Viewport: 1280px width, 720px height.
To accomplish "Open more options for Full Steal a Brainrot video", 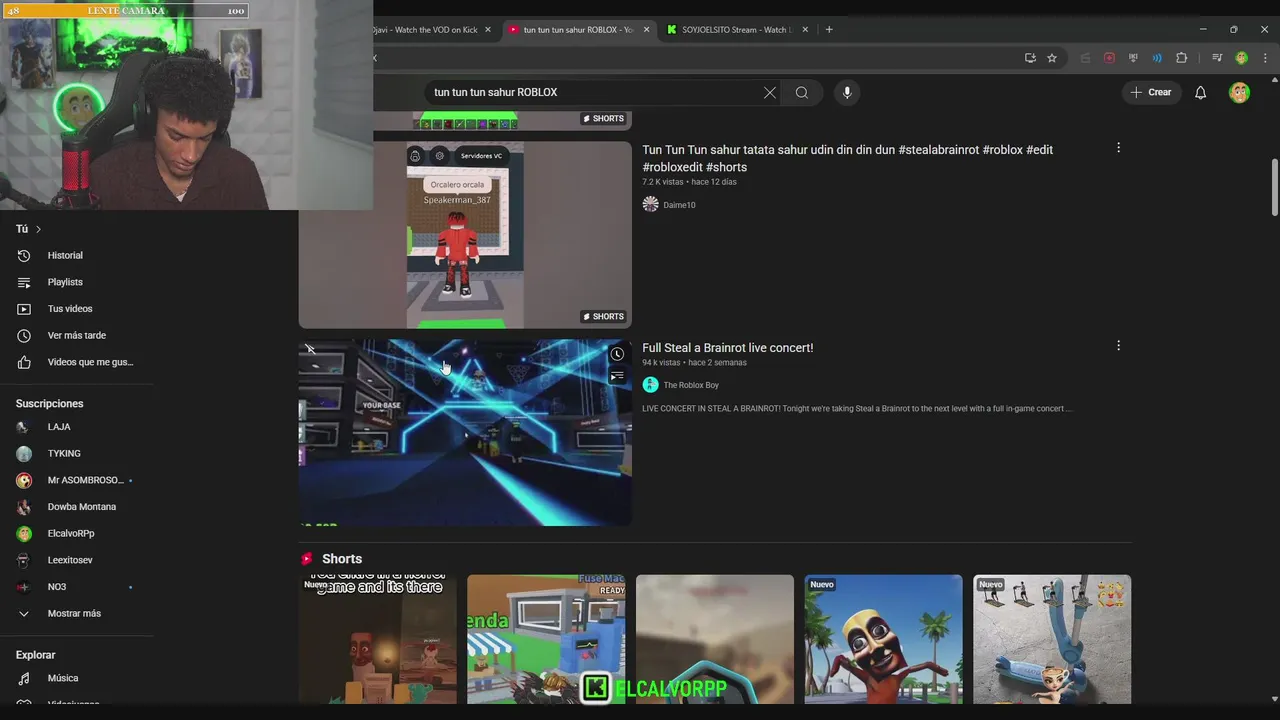I will click(1118, 346).
